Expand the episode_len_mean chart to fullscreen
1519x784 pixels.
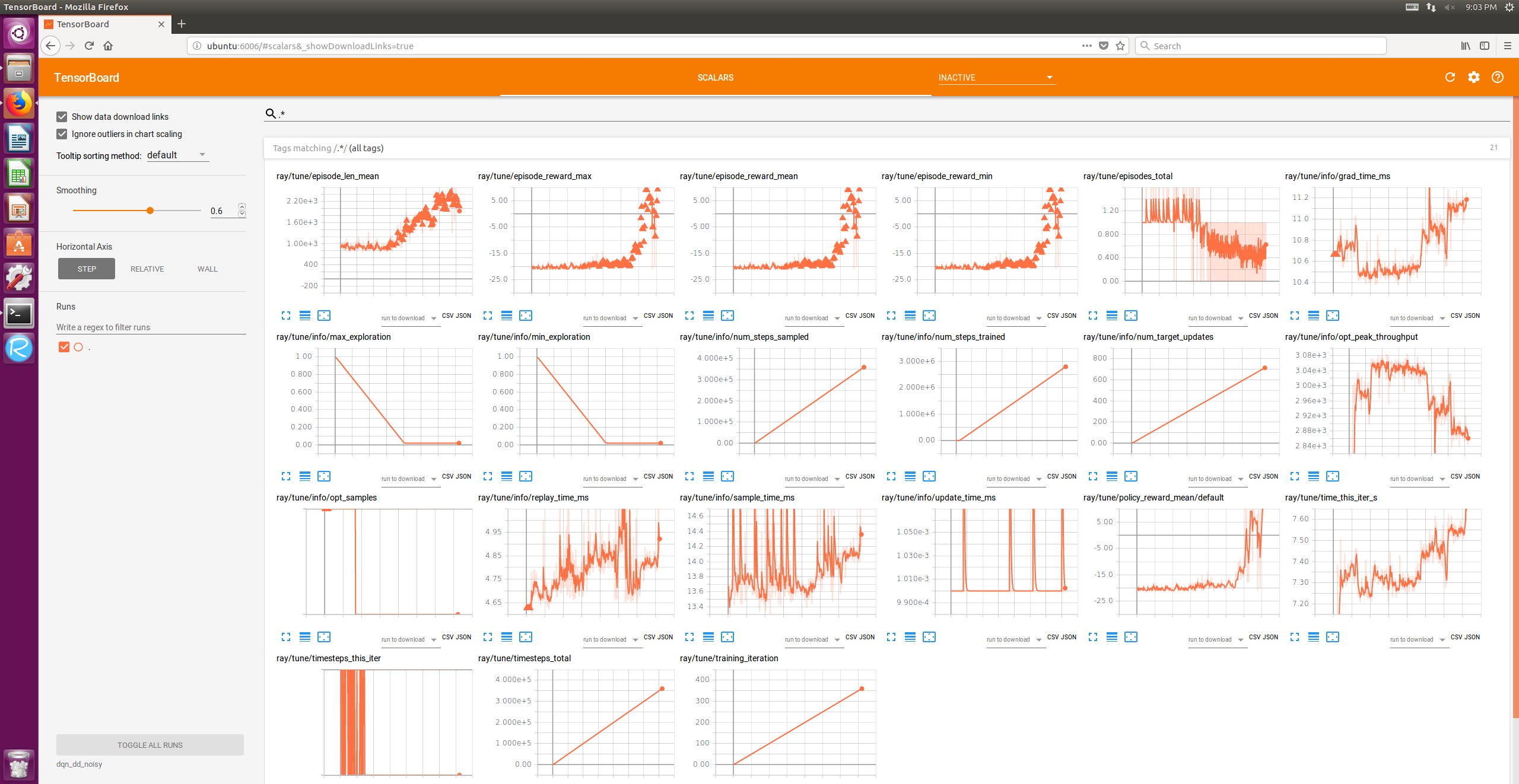(287, 315)
